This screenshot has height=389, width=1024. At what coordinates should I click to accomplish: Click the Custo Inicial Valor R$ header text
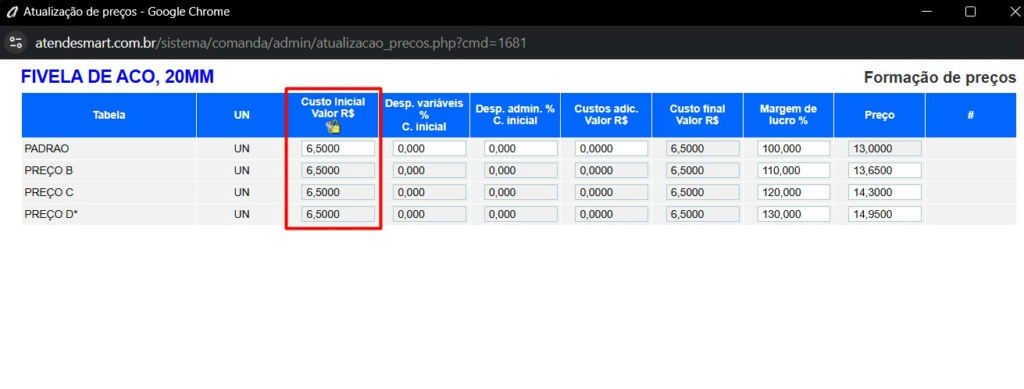pos(333,107)
